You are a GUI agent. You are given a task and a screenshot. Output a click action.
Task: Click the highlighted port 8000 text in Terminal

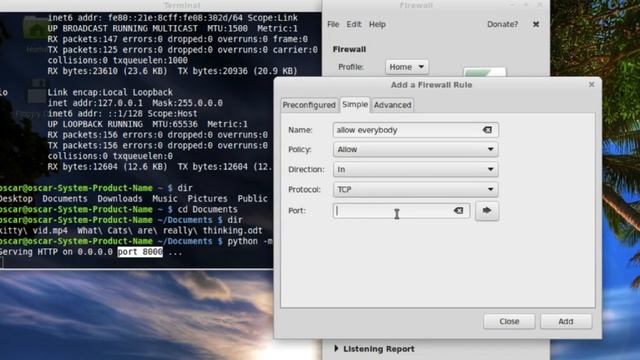pos(140,252)
